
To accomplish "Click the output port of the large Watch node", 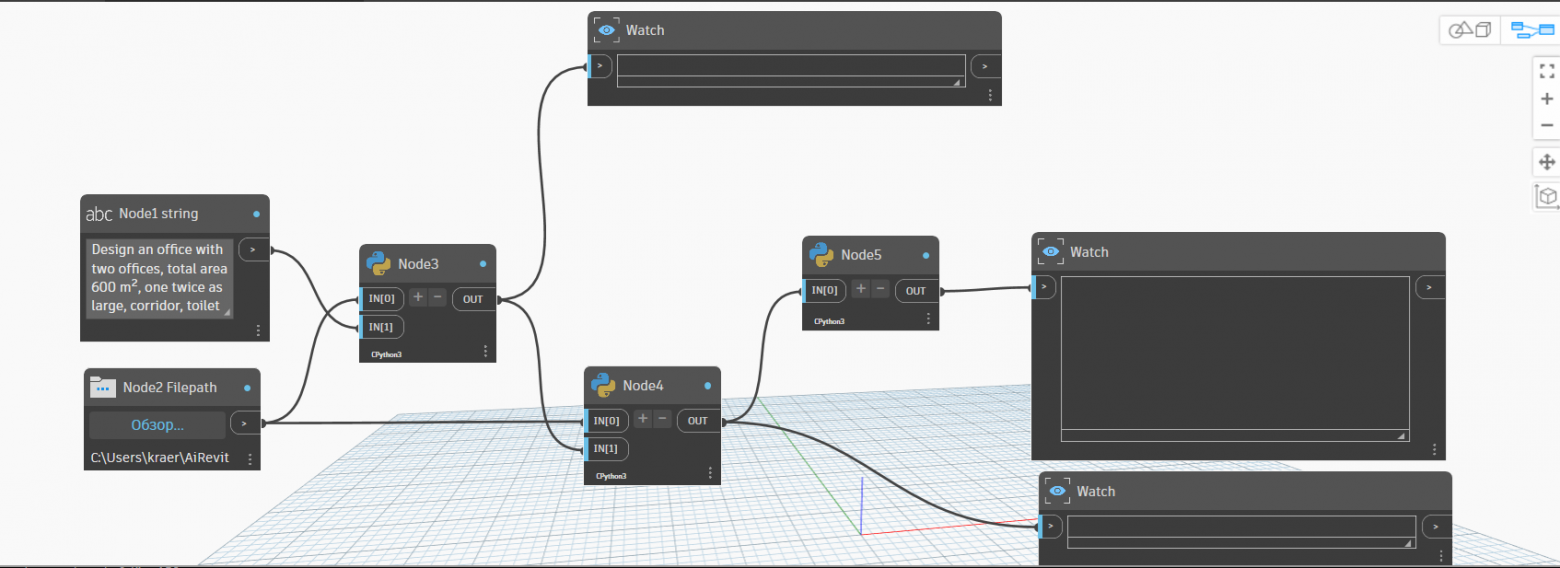I will tap(1430, 287).
